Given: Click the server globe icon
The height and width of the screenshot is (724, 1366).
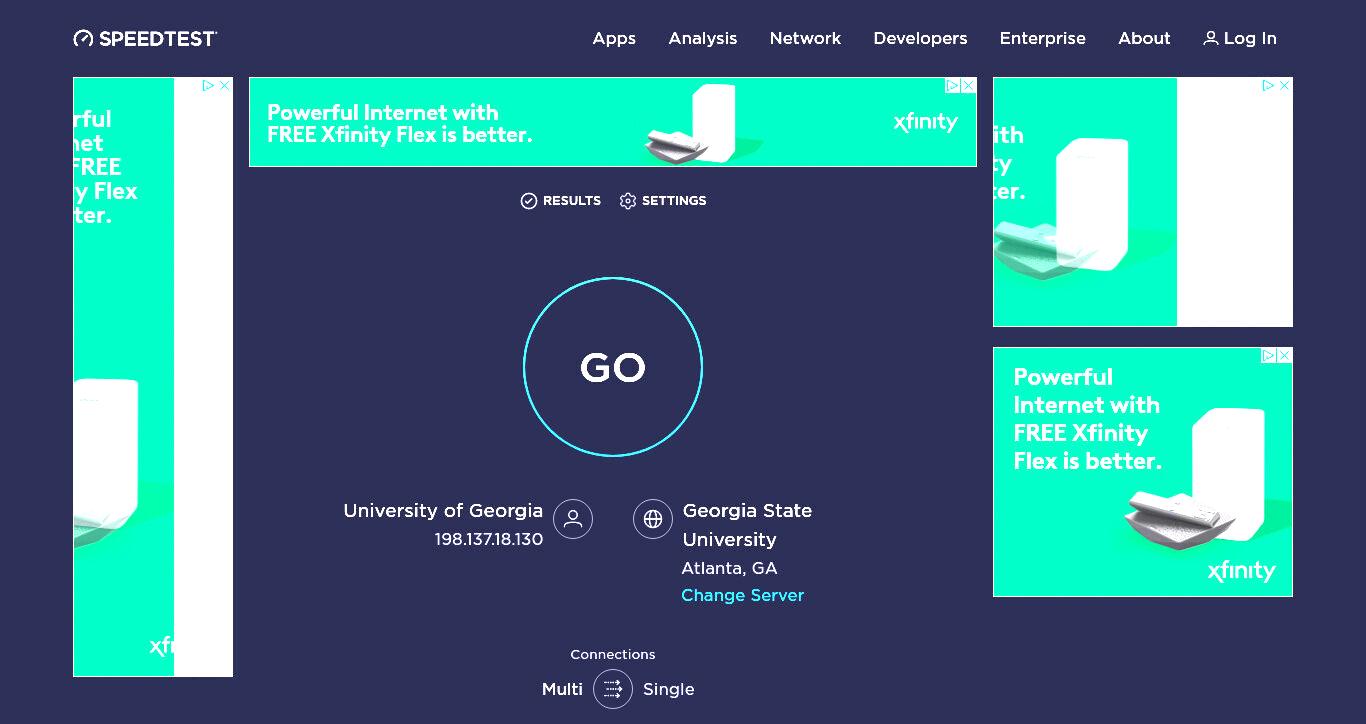Looking at the screenshot, I should [x=653, y=519].
